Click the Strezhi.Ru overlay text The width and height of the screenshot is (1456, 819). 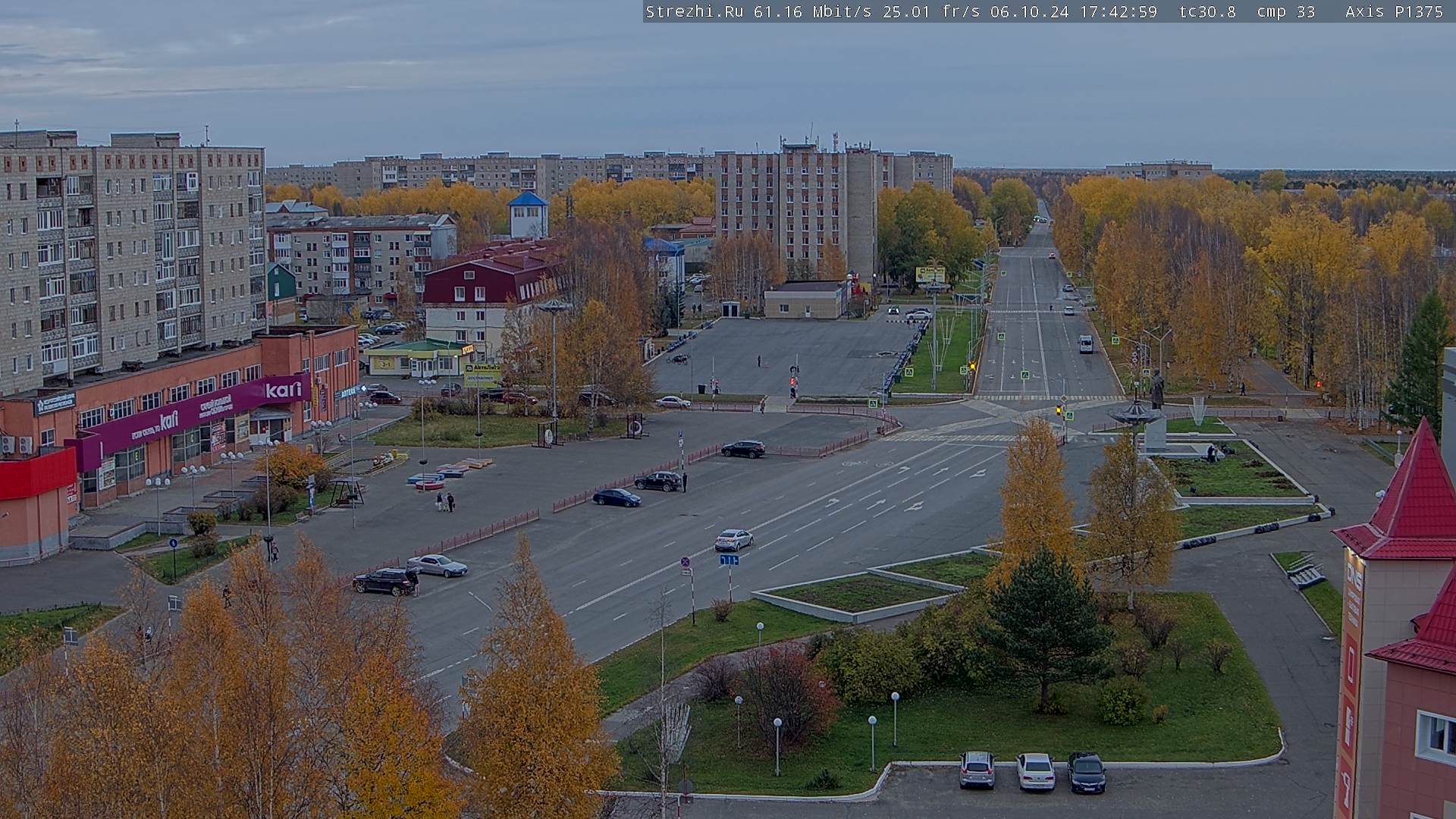[x=694, y=11]
